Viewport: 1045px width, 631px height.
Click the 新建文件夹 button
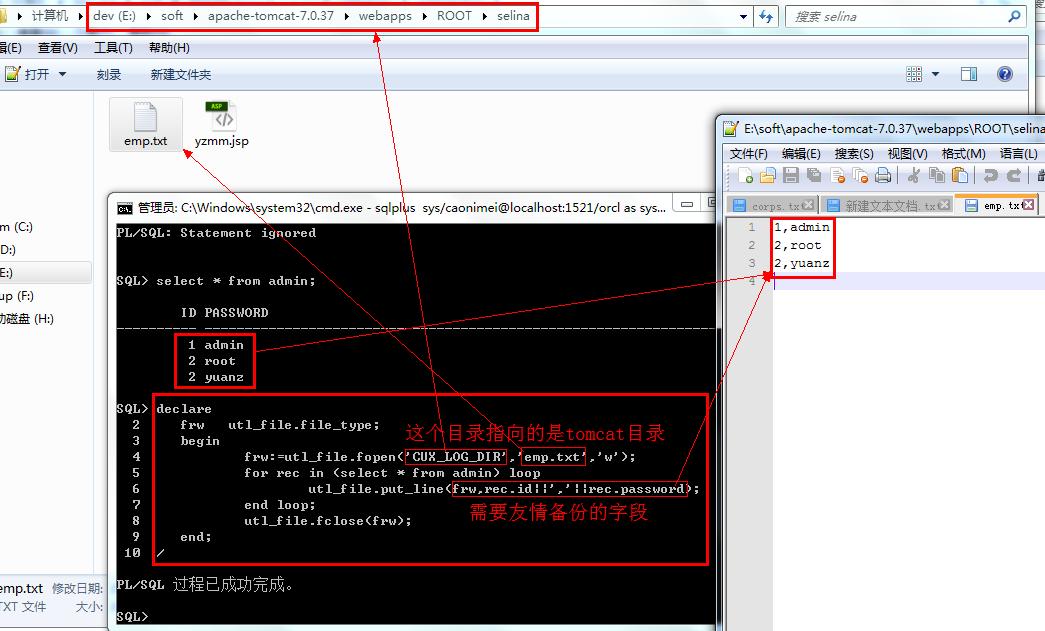tap(181, 74)
